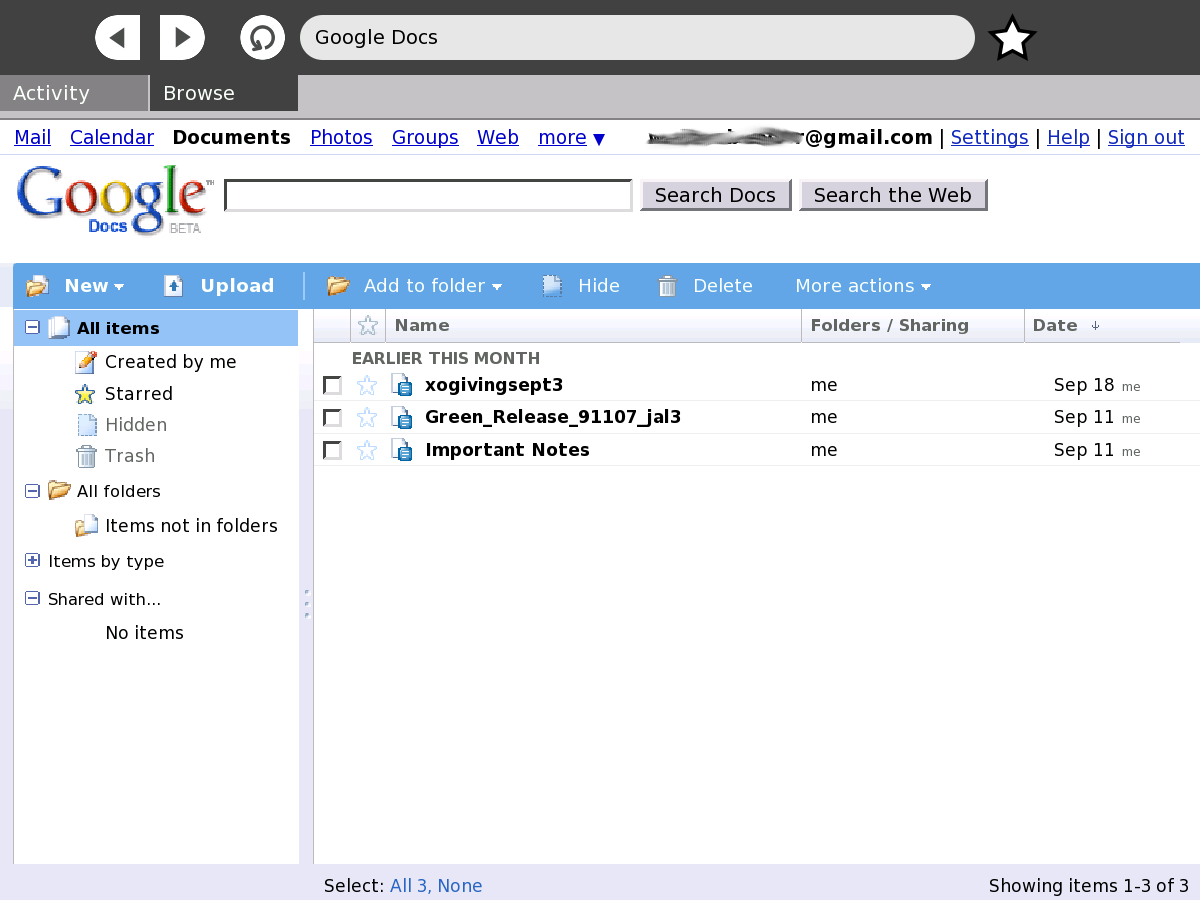Select the Green_Release_91107_jal3 checkbox
The image size is (1200, 900).
[332, 418]
